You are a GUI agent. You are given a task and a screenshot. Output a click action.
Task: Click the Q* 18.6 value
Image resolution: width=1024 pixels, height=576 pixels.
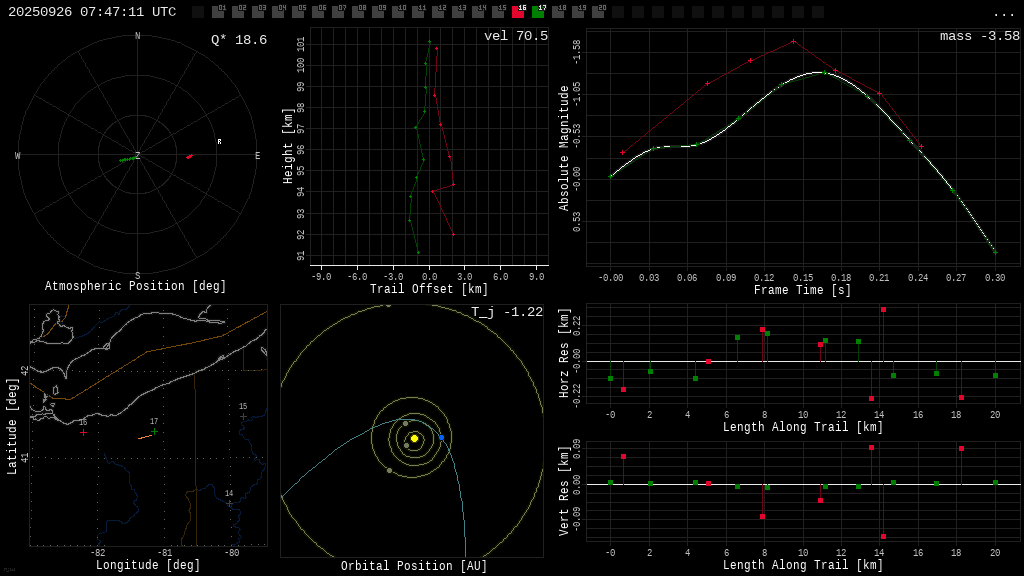click(x=239, y=40)
